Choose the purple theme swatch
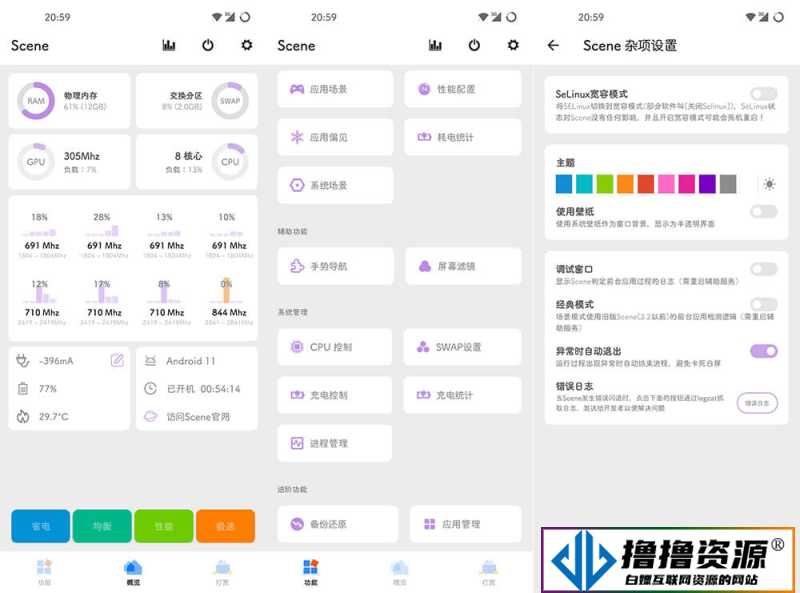The height and width of the screenshot is (593, 800). 707,184
